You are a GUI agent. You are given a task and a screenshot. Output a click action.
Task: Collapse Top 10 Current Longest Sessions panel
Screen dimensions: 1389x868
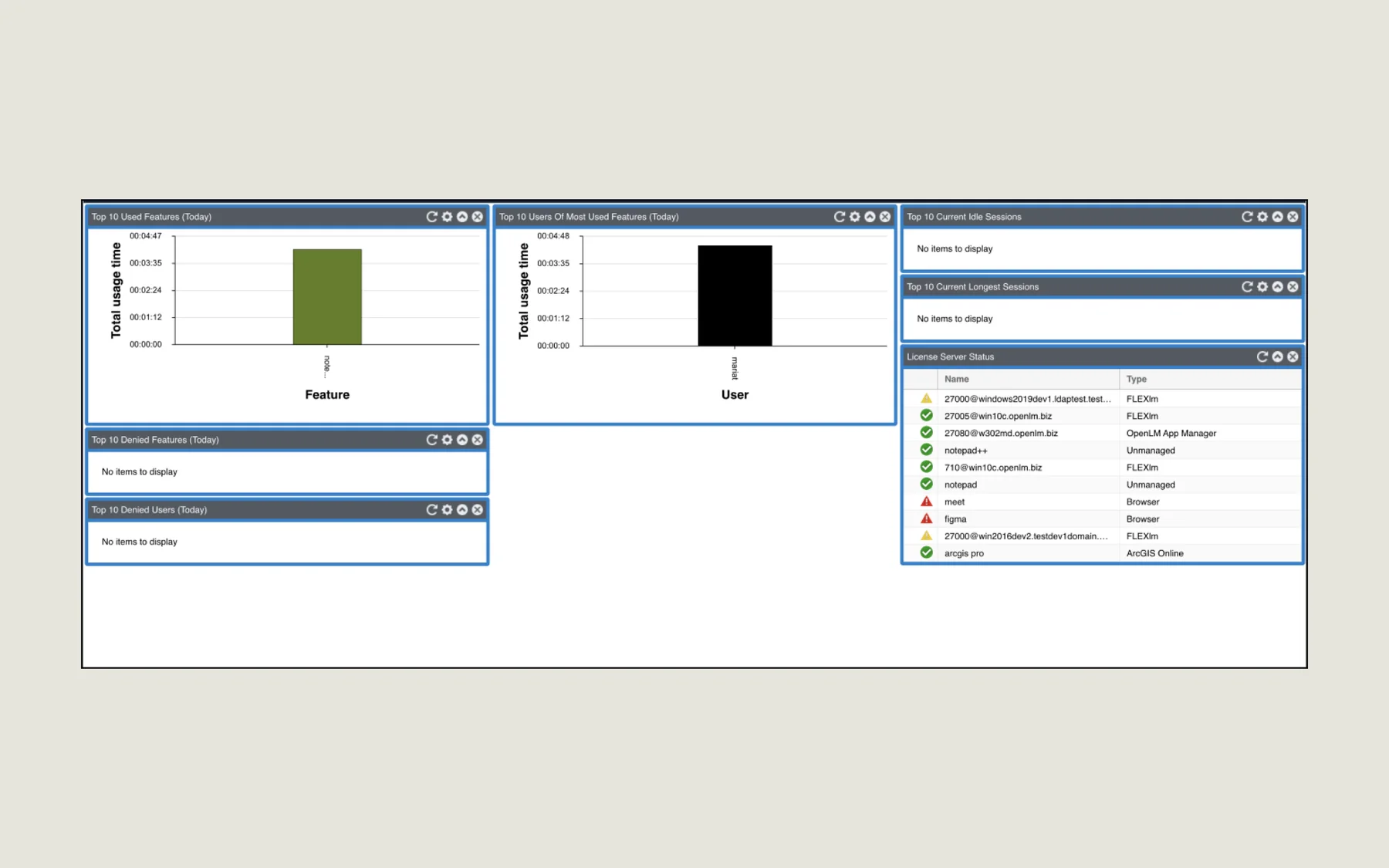coord(1278,287)
